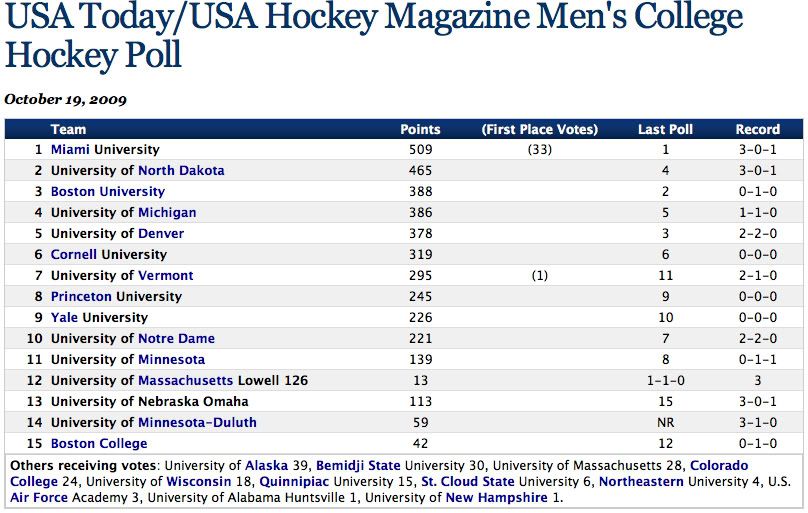Follow the Michigan team link

(x=167, y=213)
